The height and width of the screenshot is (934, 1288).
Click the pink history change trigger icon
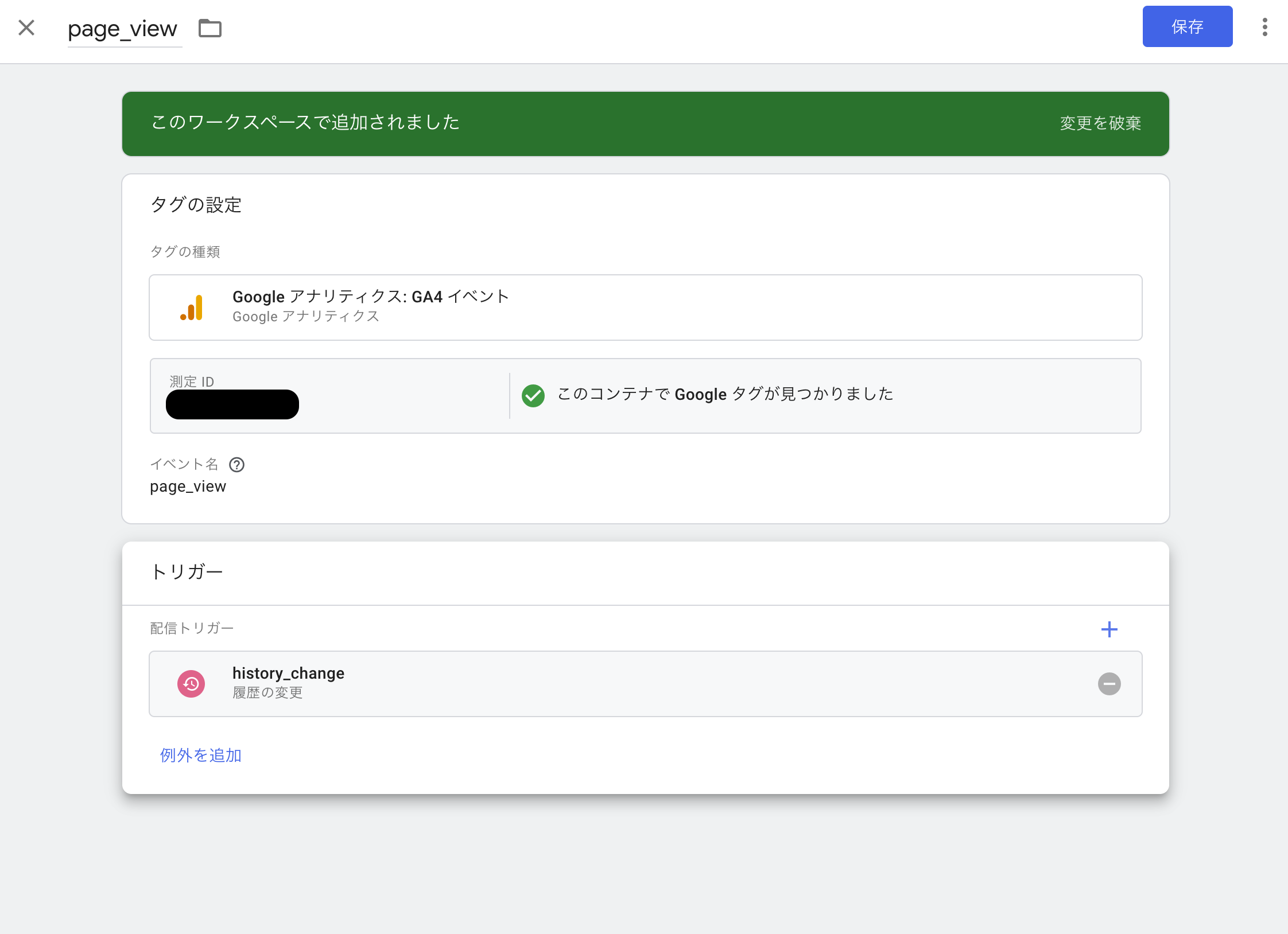[x=191, y=683]
